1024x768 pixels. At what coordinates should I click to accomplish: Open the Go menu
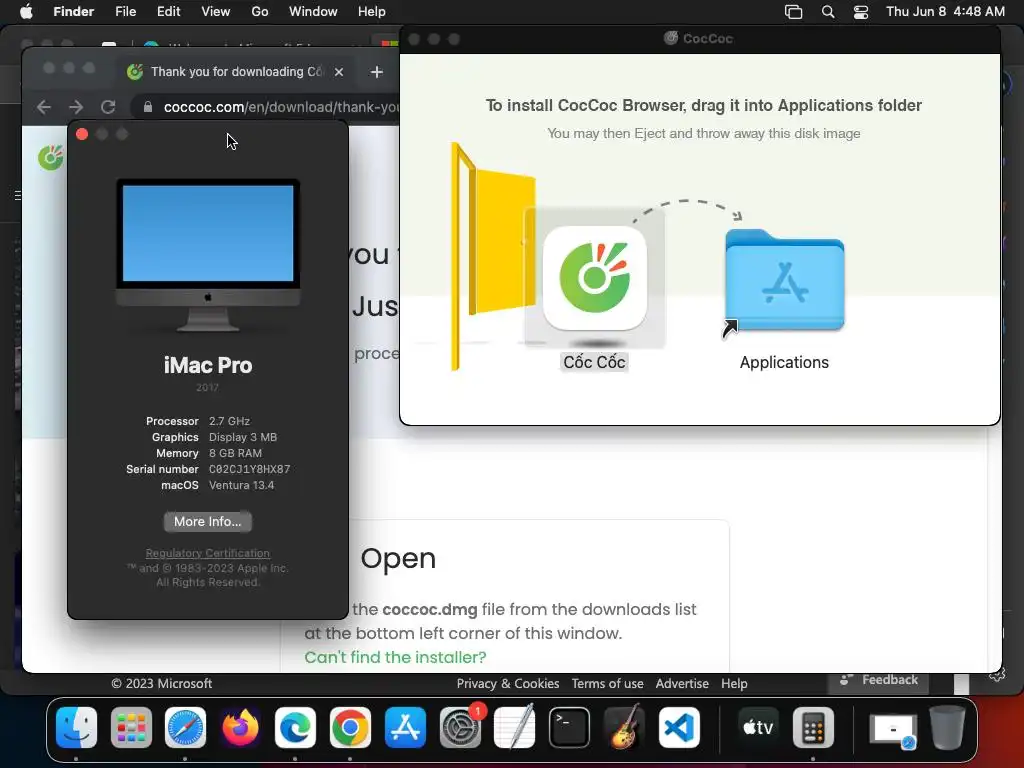point(260,12)
